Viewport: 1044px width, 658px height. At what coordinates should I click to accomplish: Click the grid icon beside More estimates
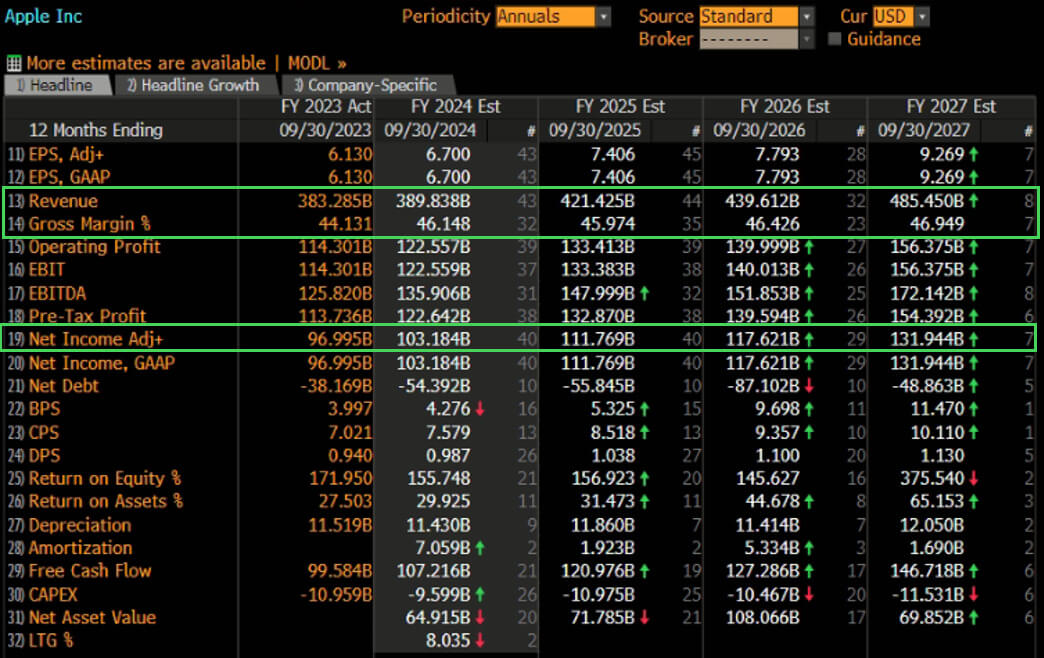[x=13, y=64]
